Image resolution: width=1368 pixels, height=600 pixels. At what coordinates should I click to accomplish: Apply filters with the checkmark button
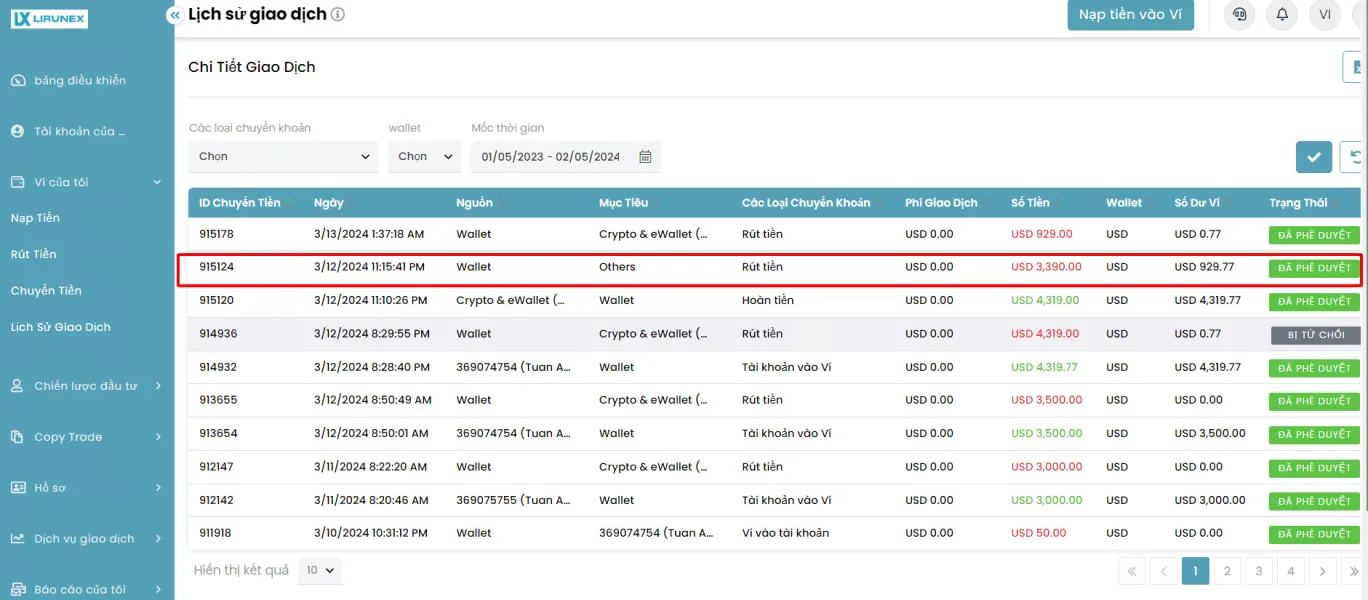(1314, 157)
